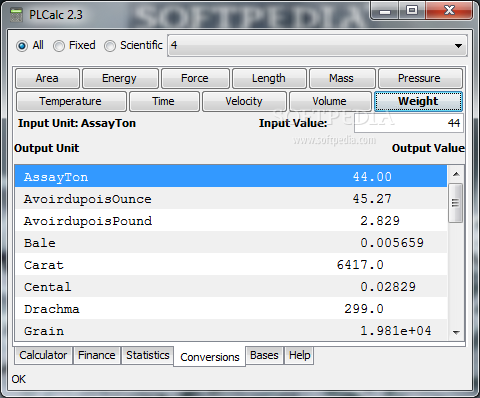Choose the Area conversion category
Image resolution: width=480 pixels, height=398 pixels.
pos(47,78)
